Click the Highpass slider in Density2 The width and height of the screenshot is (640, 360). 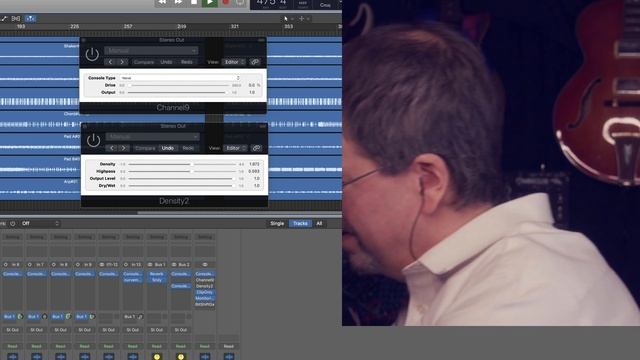[182, 171]
